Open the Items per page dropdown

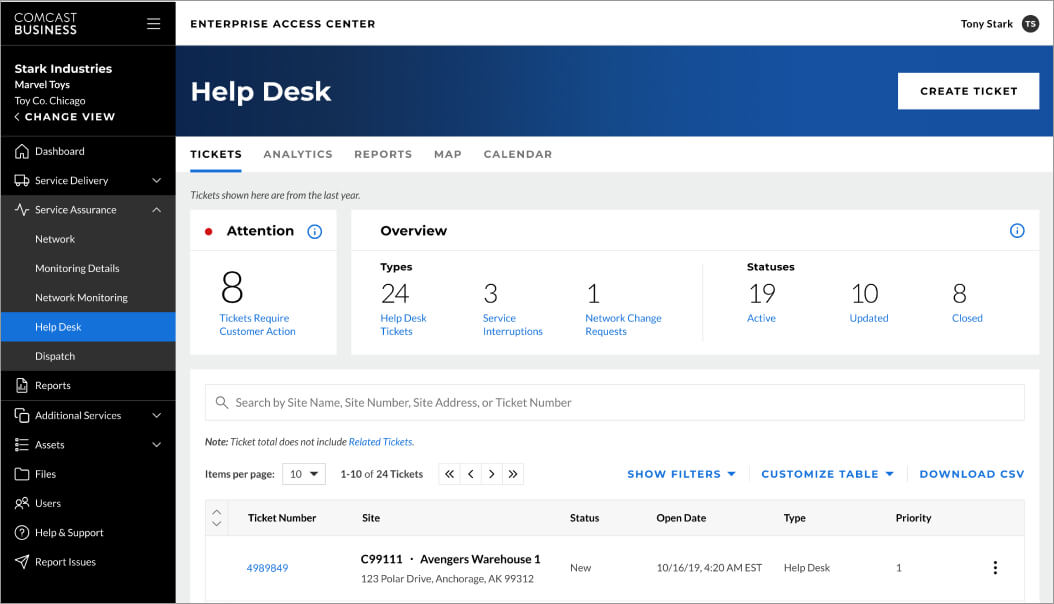coord(304,474)
